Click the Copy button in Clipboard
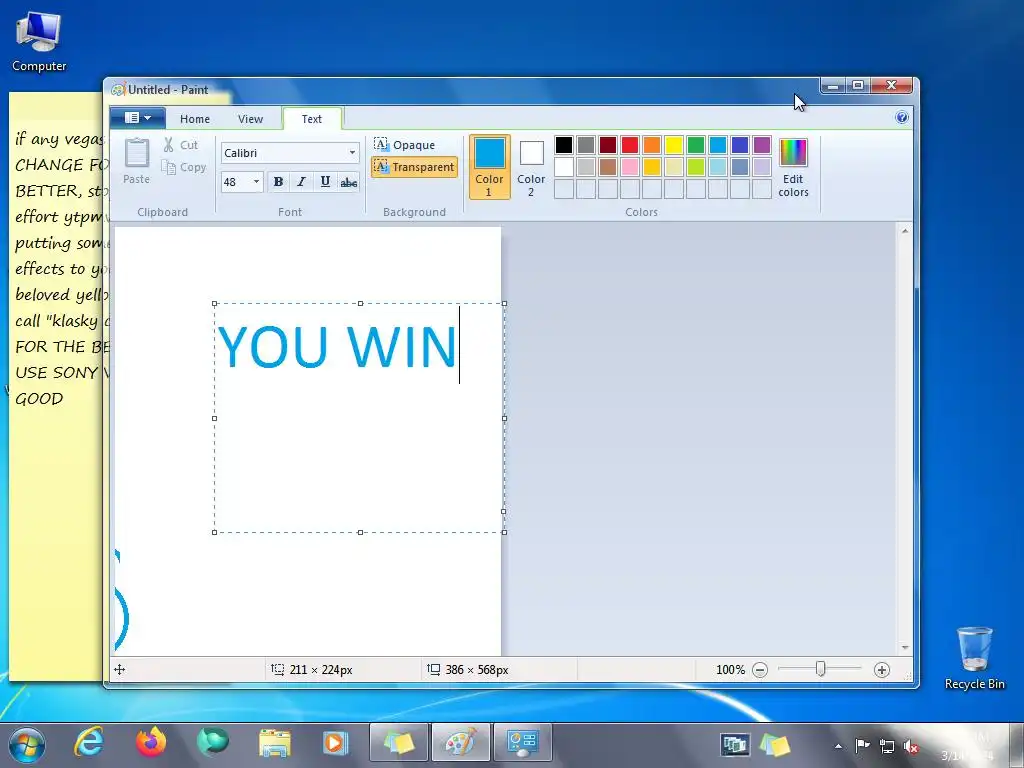Screen dimensions: 1024x768 184,167
